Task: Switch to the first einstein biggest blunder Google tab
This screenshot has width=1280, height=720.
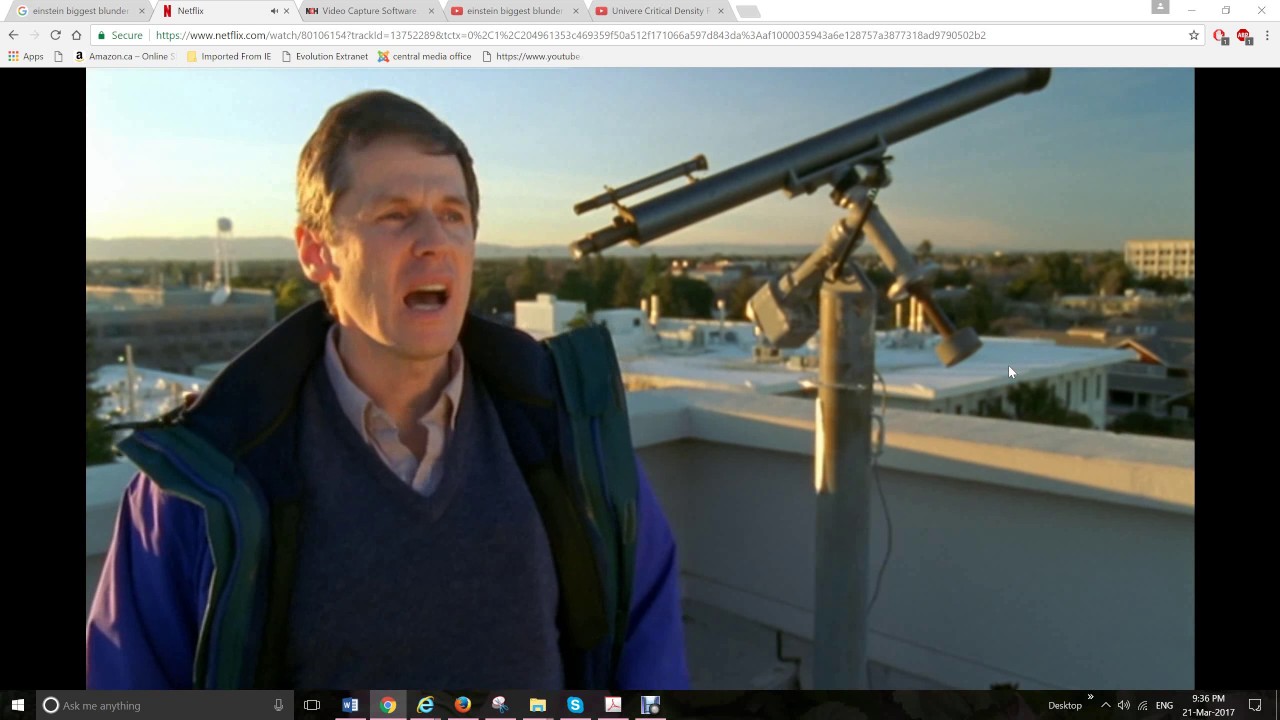Action: coord(78,11)
